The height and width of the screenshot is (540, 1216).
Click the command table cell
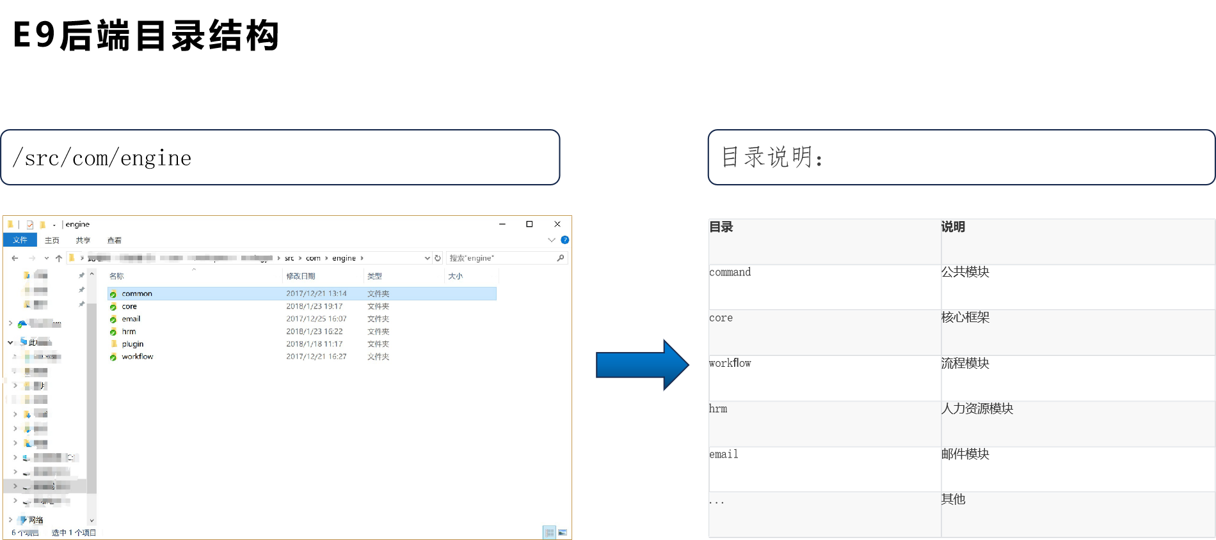824,287
